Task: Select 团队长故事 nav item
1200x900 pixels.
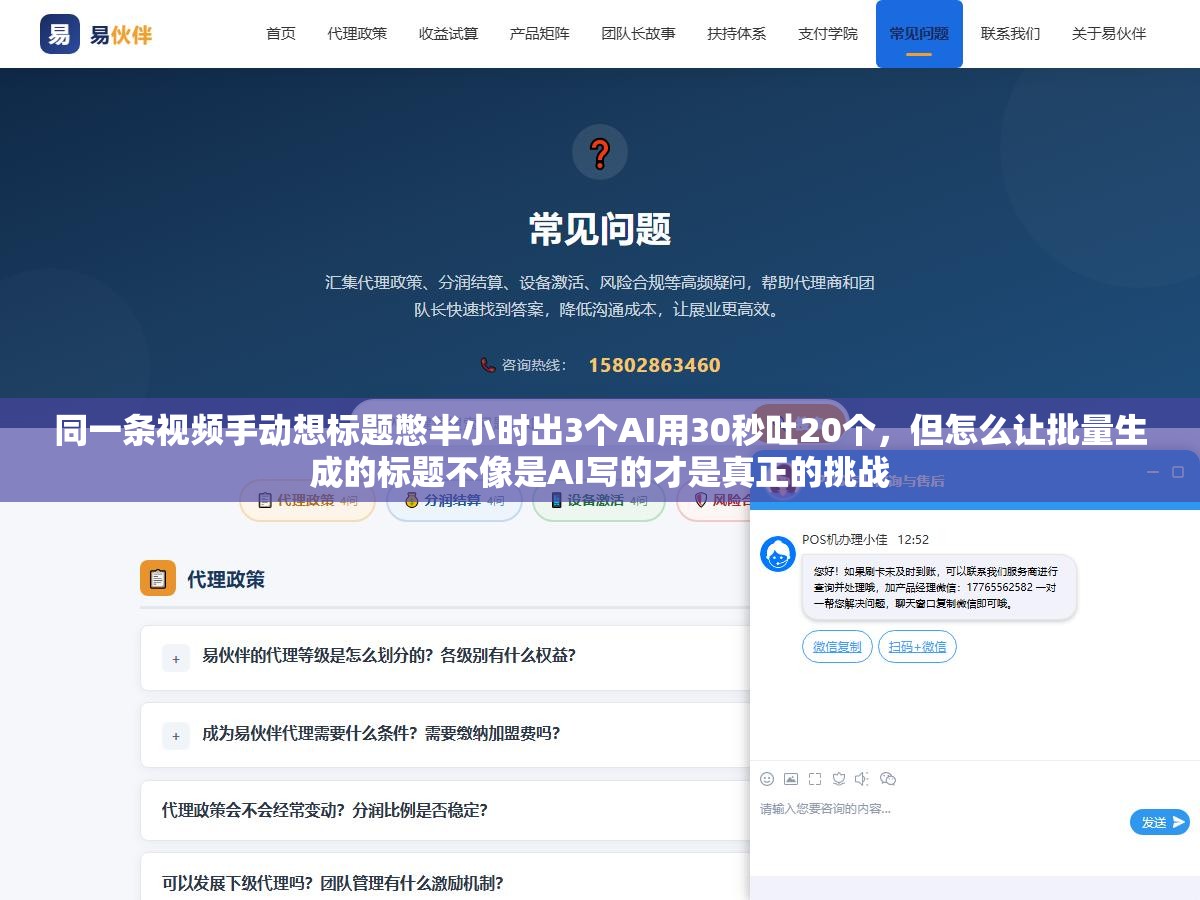Action: (x=638, y=34)
